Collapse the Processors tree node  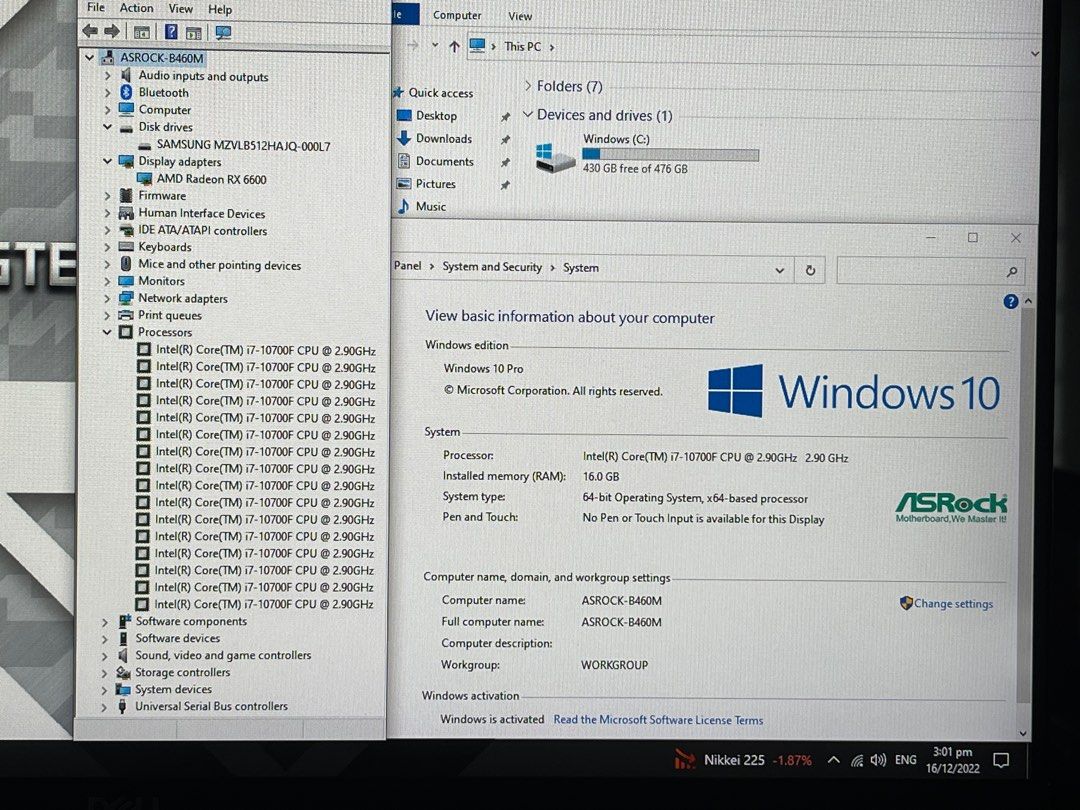click(107, 332)
